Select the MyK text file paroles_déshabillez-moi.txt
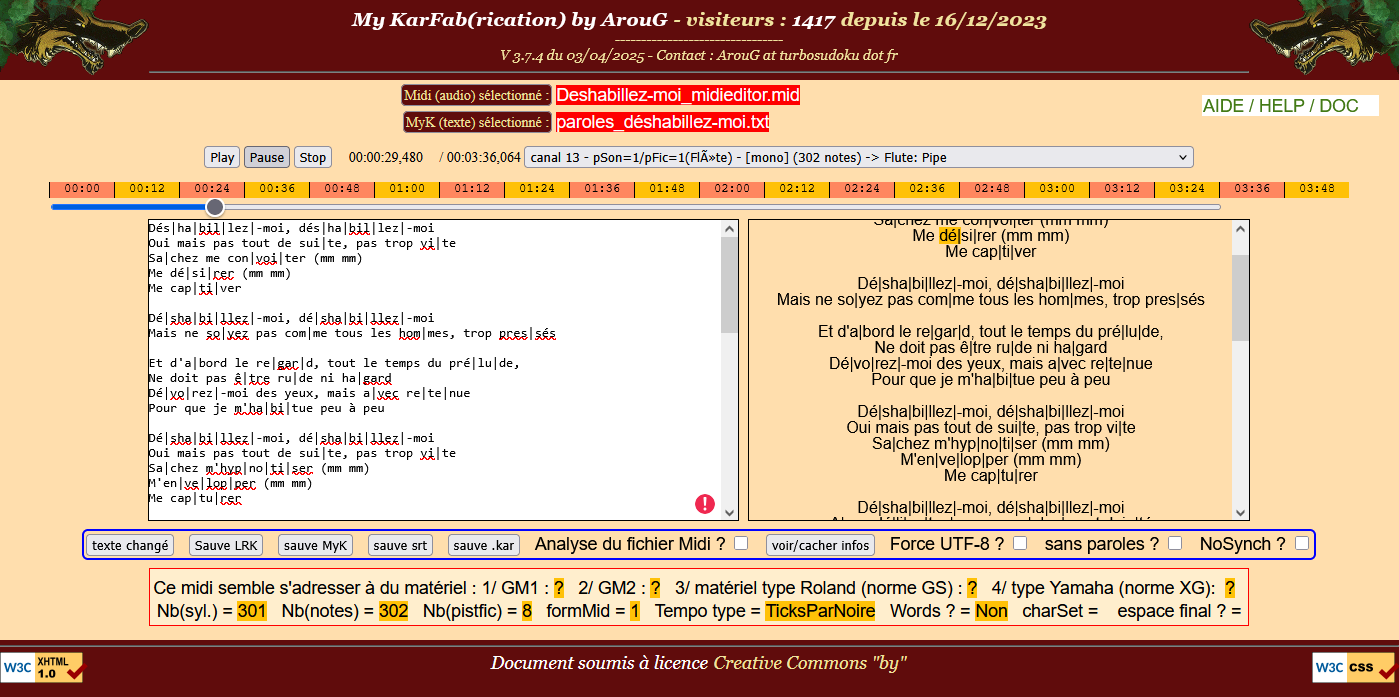The image size is (1399, 697). 662,123
